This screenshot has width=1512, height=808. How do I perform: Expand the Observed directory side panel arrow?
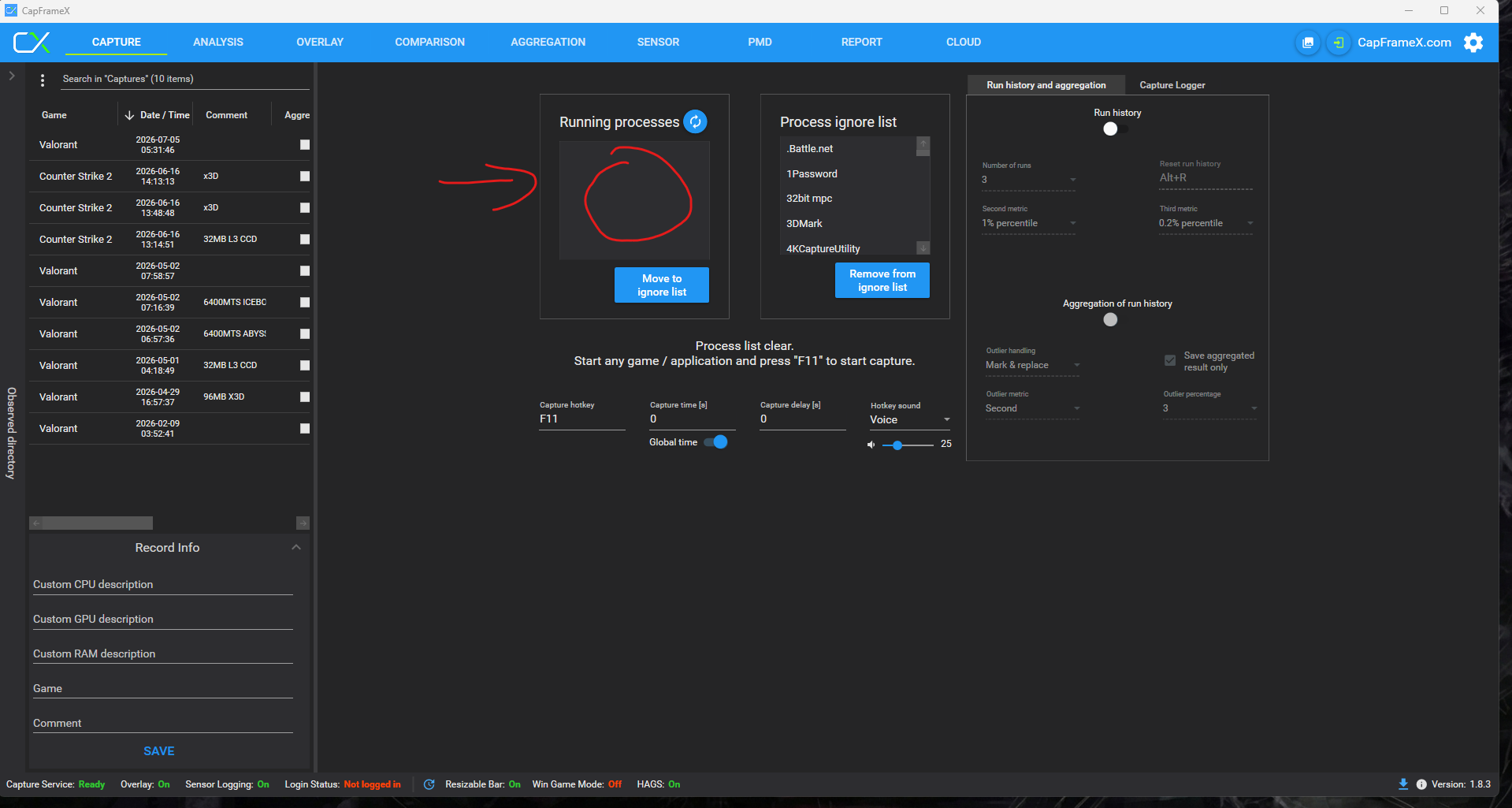(x=12, y=76)
